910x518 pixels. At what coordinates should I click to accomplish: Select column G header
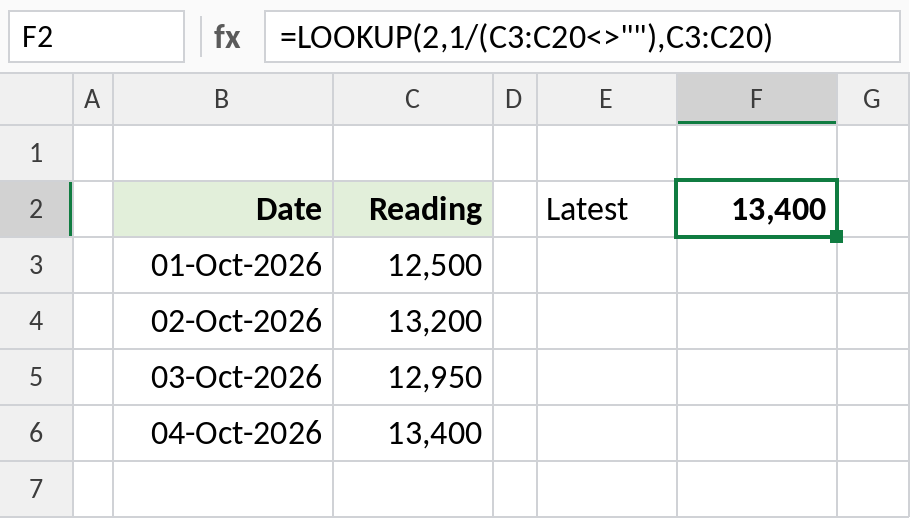click(x=873, y=99)
